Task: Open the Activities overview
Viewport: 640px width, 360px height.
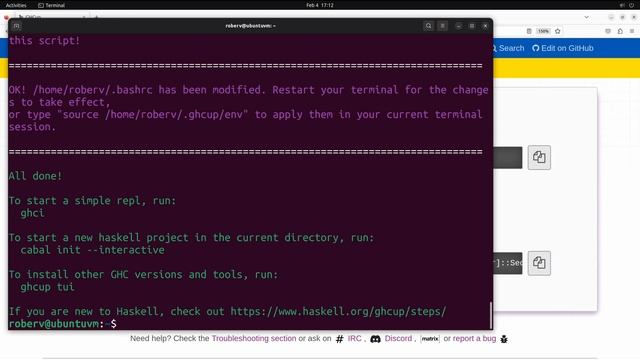Action: coord(16,5)
